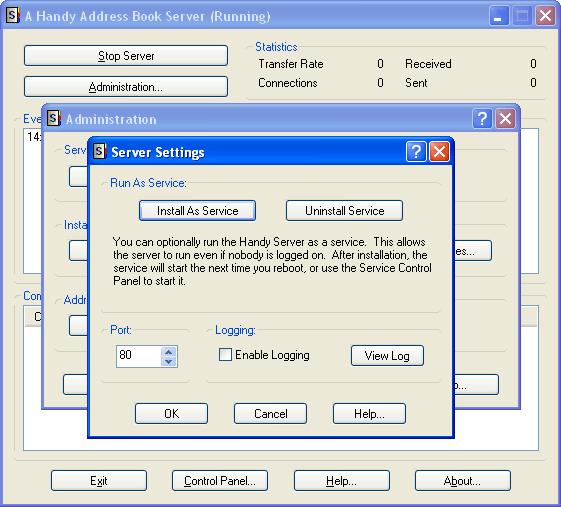Open Help in Server Settings dialog

click(369, 414)
